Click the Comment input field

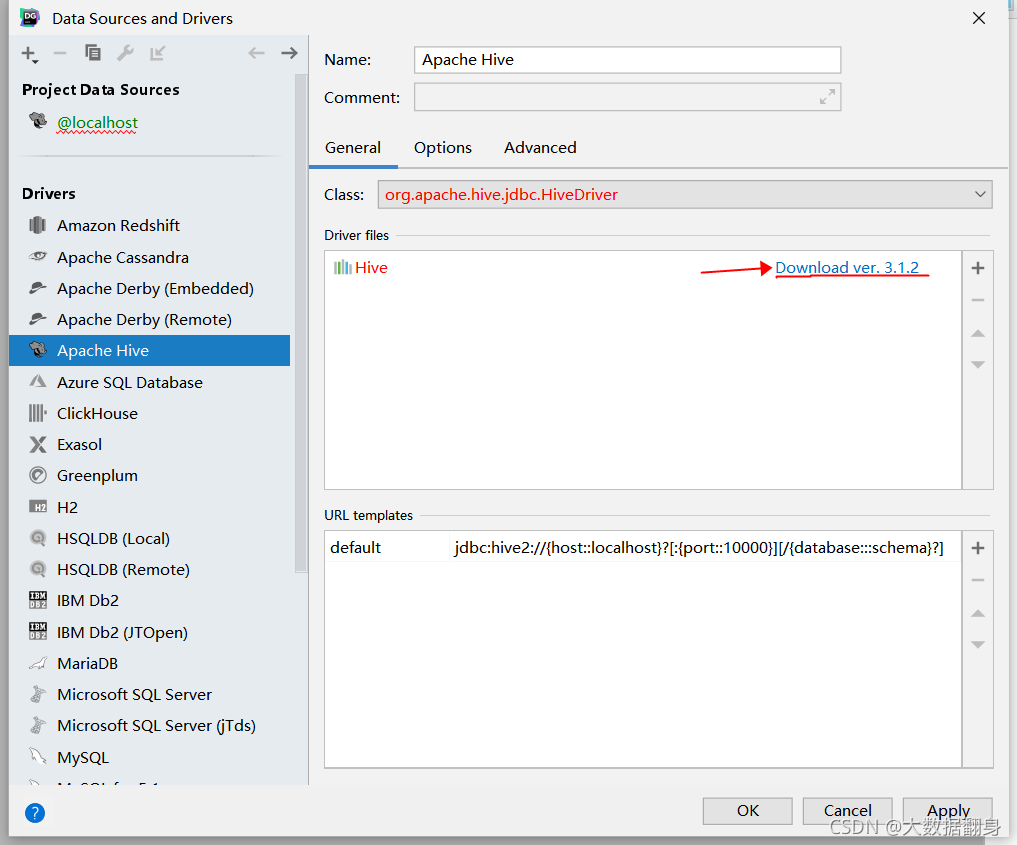pyautogui.click(x=627, y=97)
